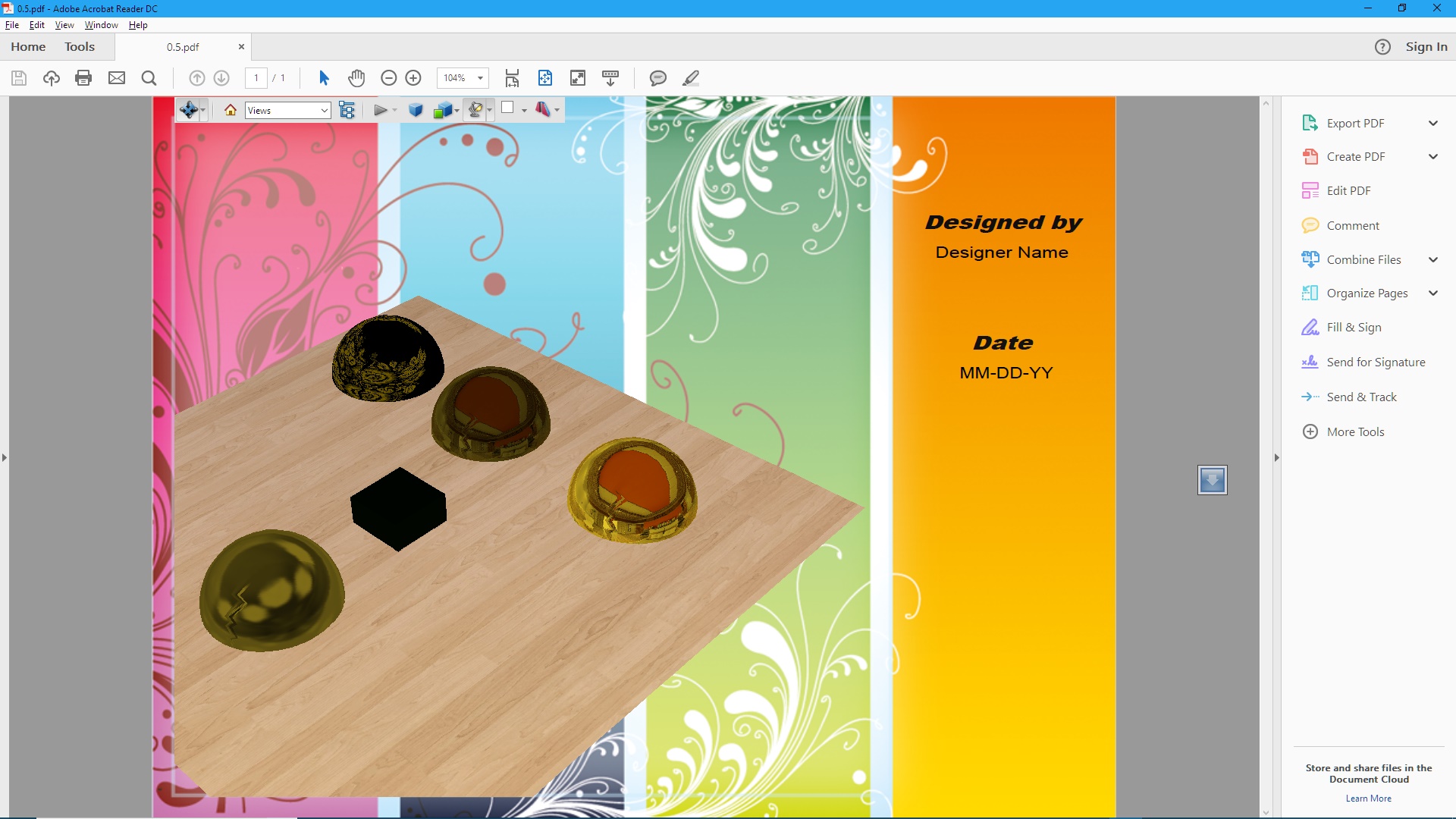Click Learn More link in Document Cloud
This screenshot has width=1456, height=819.
(x=1367, y=797)
